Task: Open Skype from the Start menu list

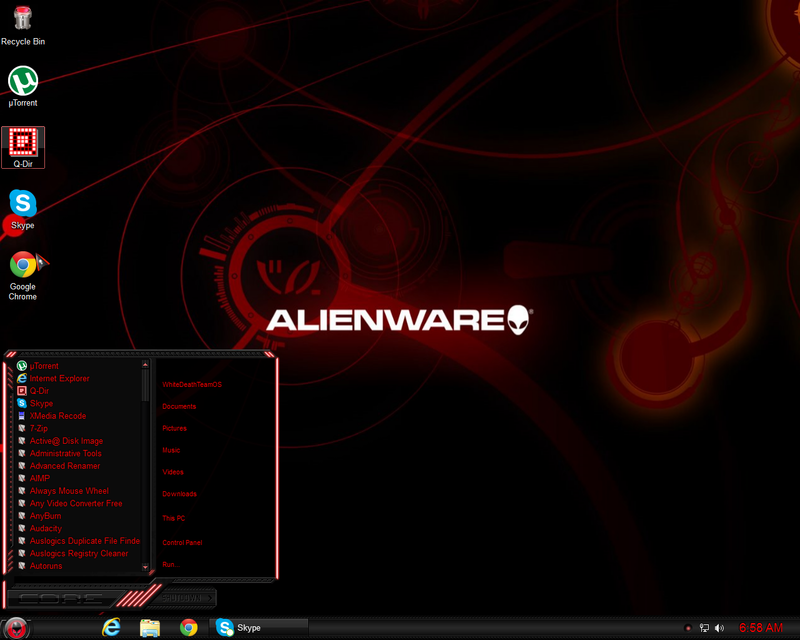Action: (x=35, y=403)
